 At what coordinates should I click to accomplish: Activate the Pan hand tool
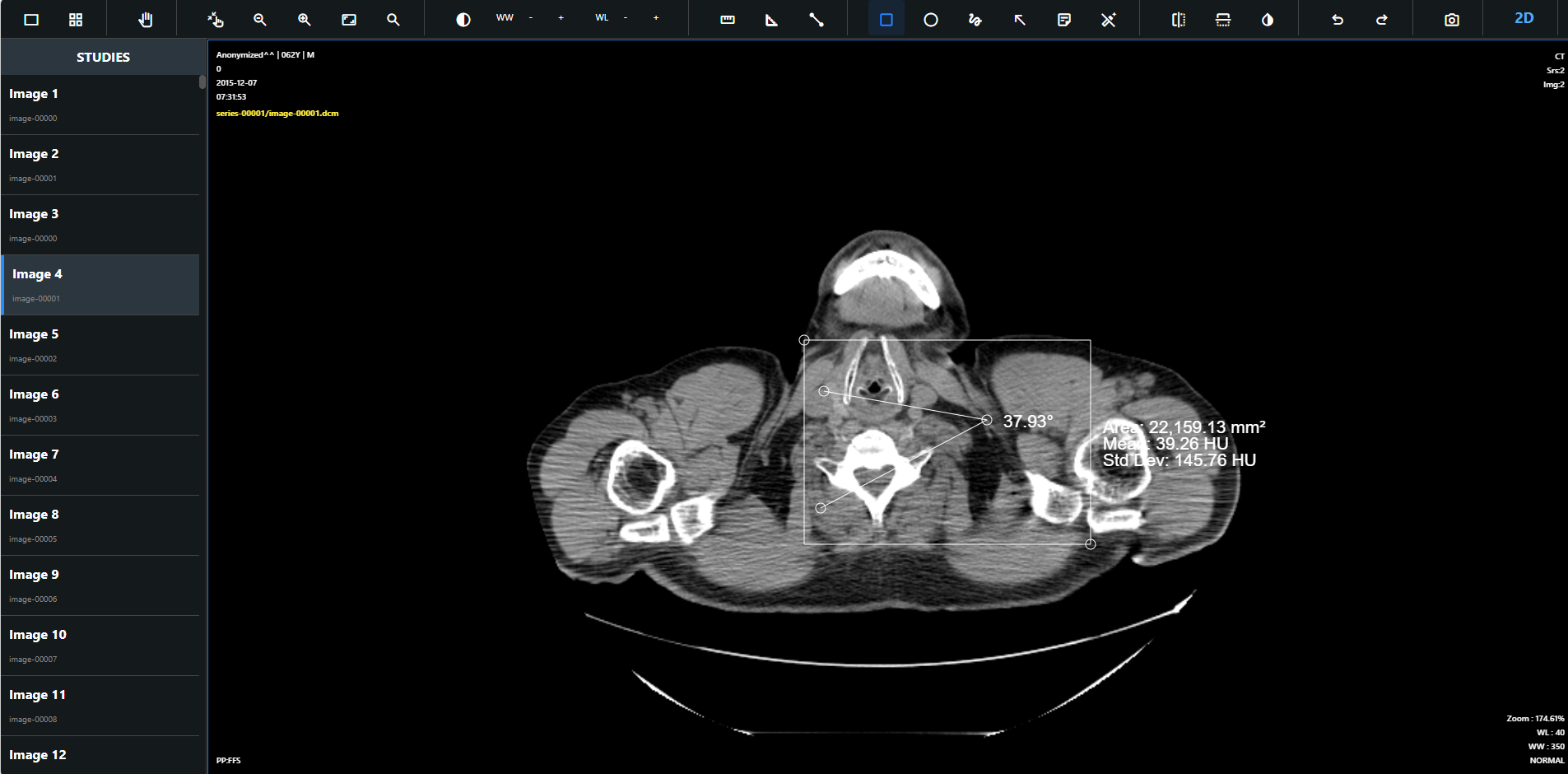click(x=146, y=19)
